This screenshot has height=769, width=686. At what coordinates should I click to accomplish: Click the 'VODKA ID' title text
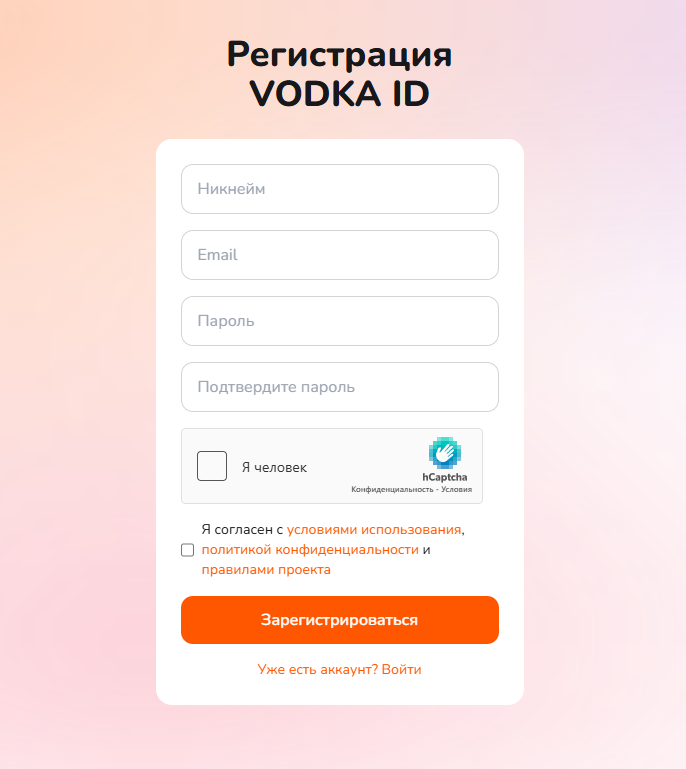click(x=339, y=93)
